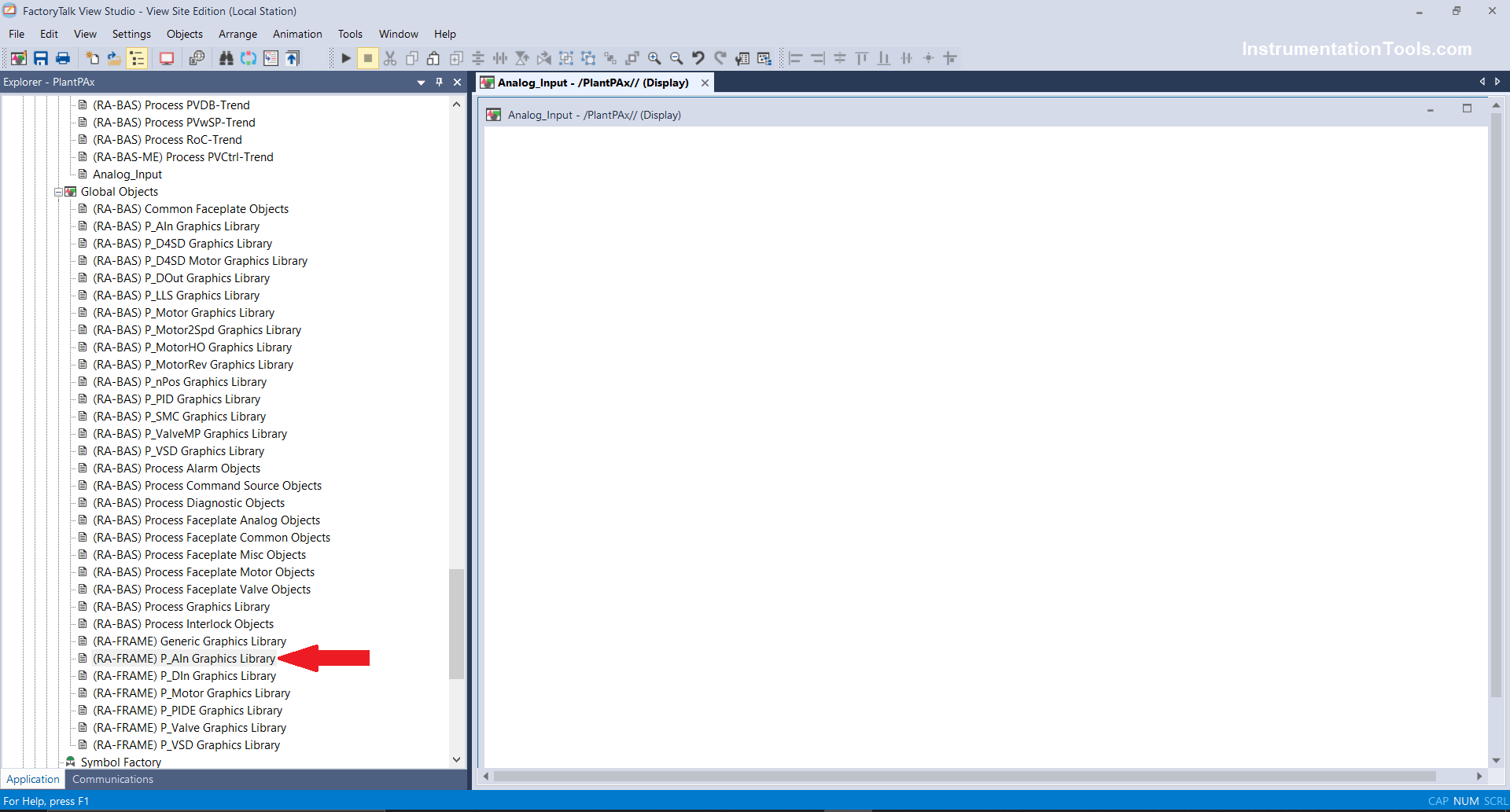Select (RA-FRAME) P_PIDE Graphics Library
Image resolution: width=1510 pixels, height=812 pixels.
tap(187, 711)
